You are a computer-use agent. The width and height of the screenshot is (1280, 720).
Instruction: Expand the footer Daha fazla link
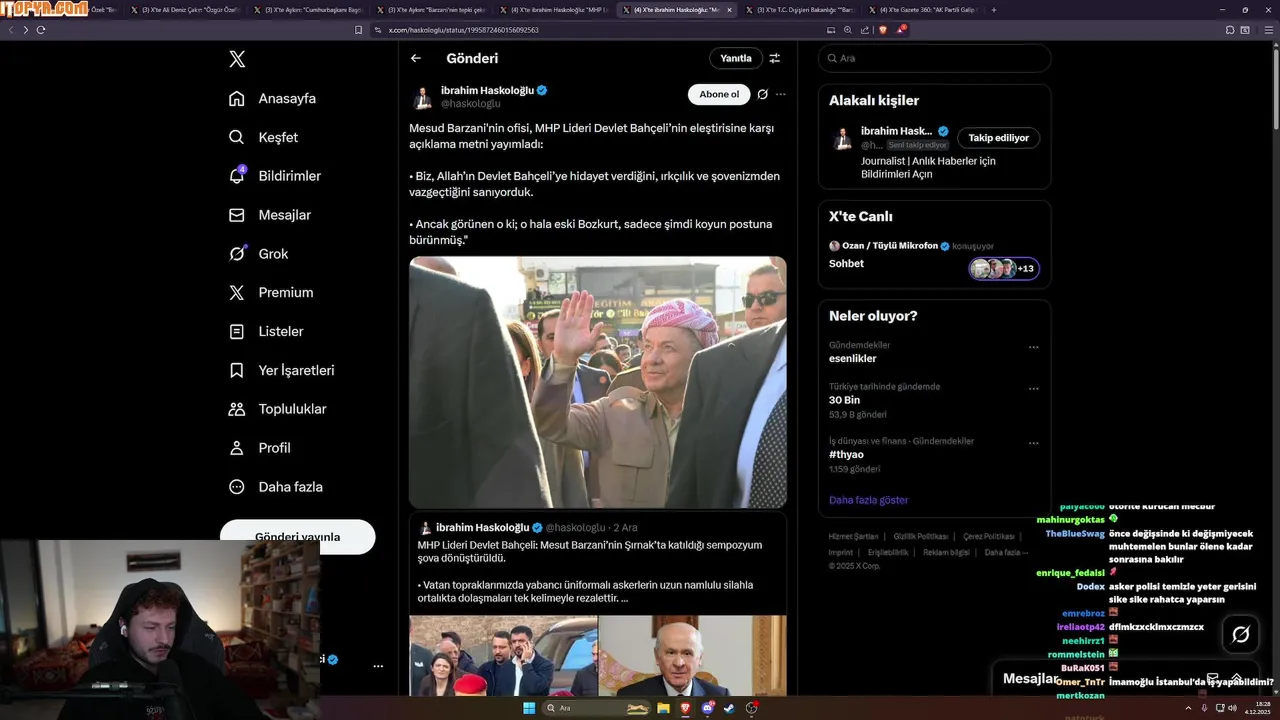[x=1005, y=552]
